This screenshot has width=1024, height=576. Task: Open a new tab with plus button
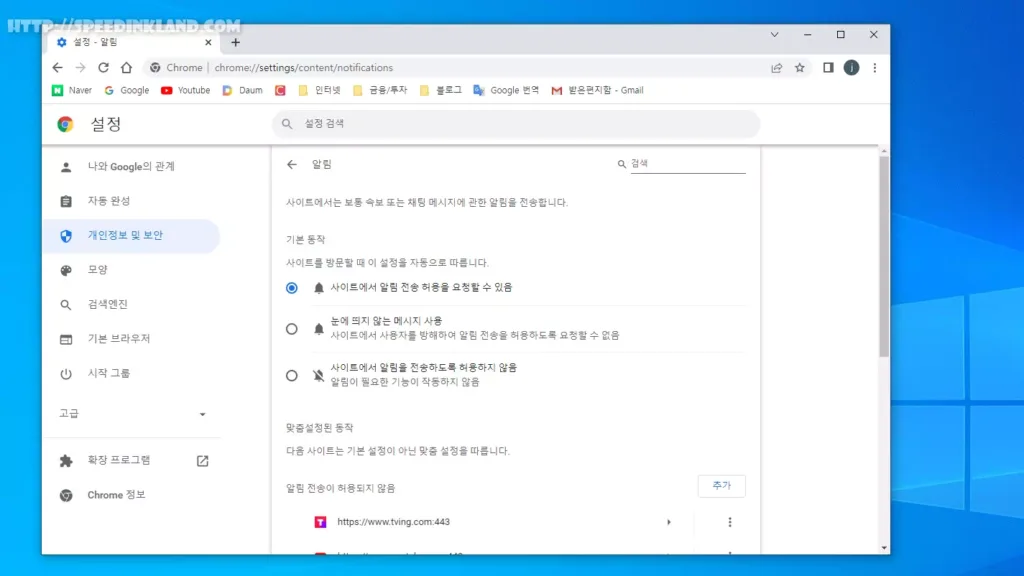(236, 42)
